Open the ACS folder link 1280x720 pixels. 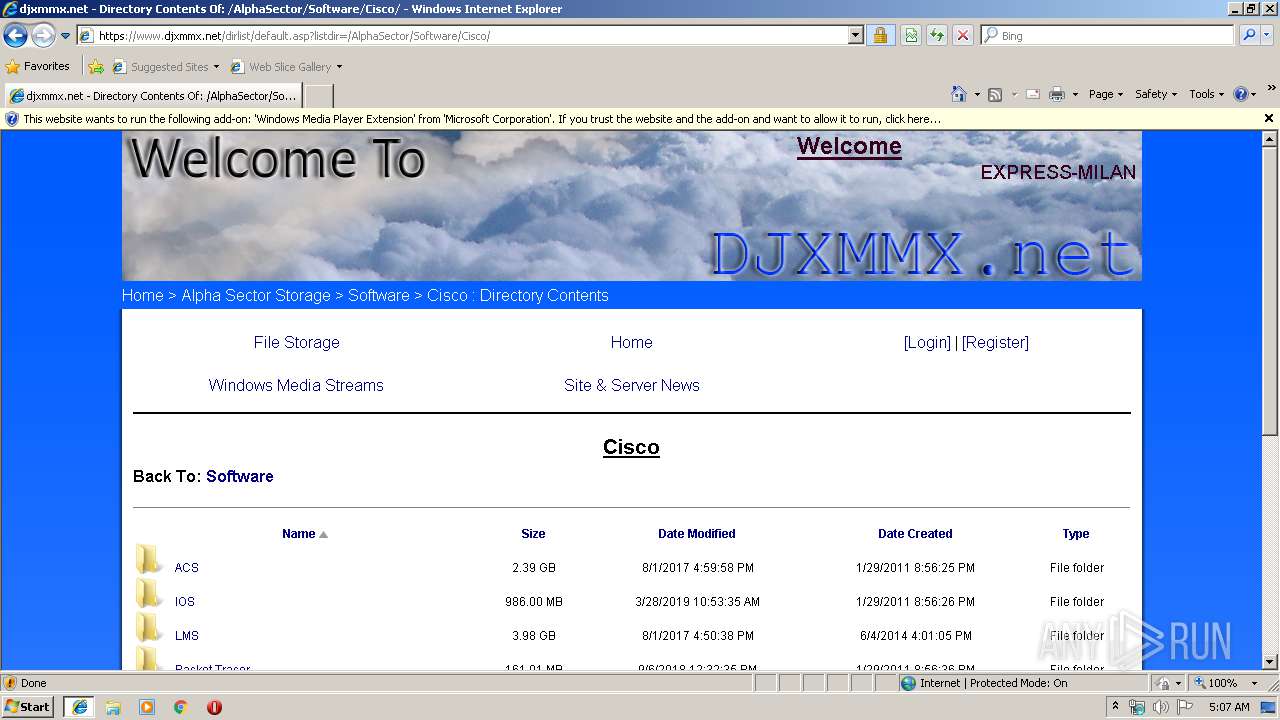tap(186, 568)
